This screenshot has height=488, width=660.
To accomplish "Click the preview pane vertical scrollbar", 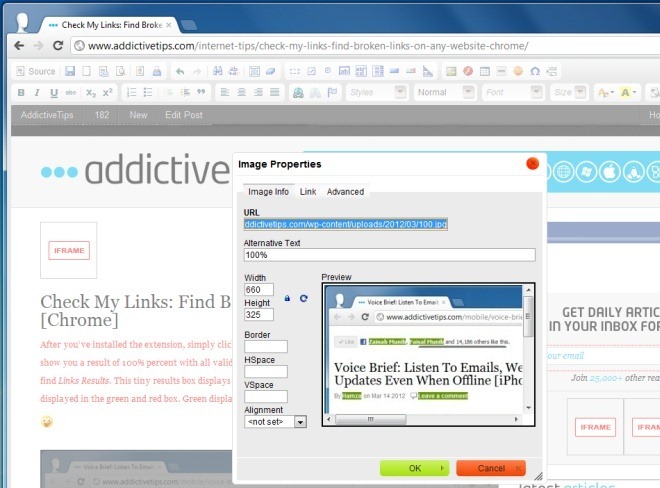I will (x=528, y=349).
